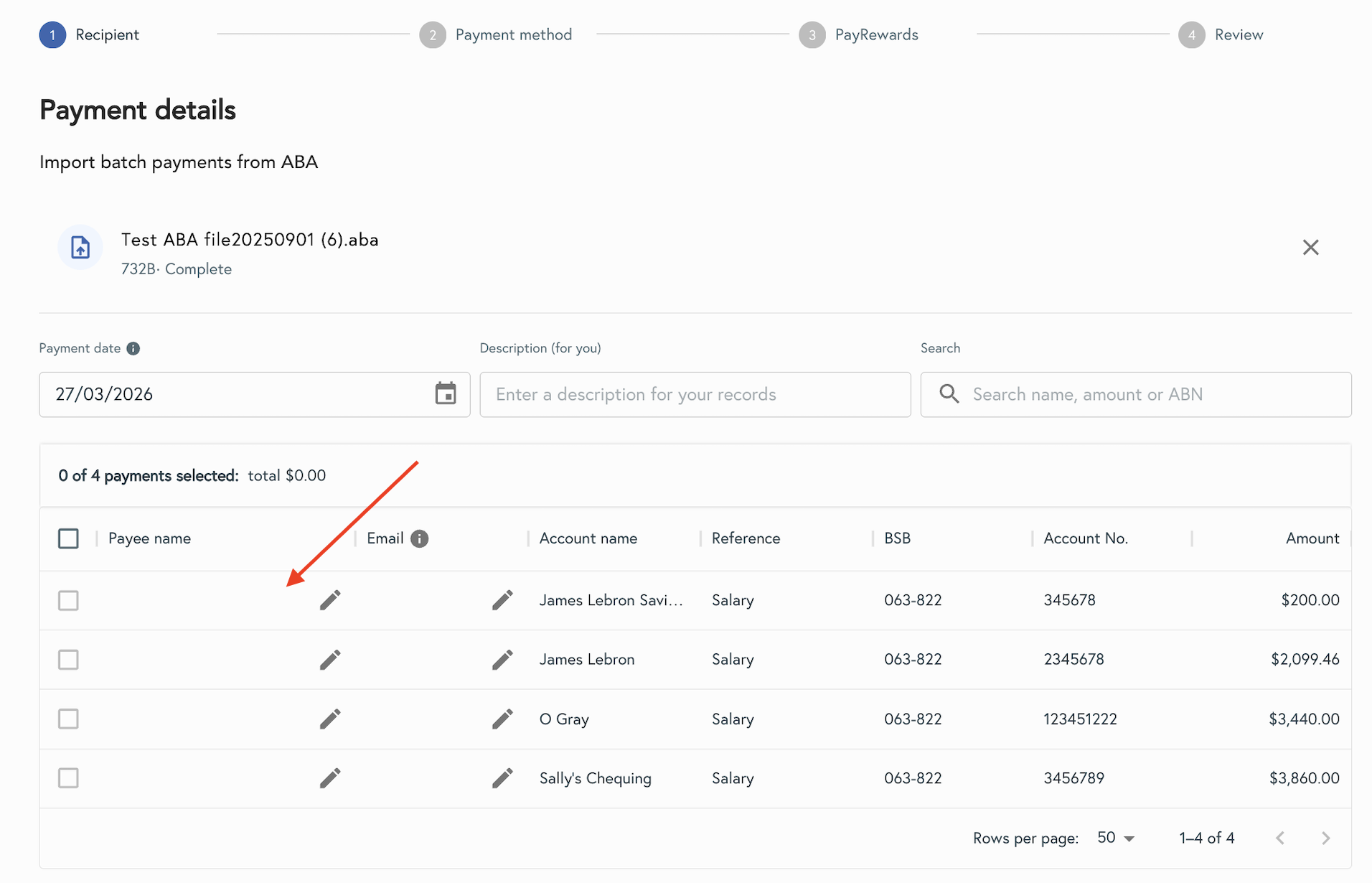Image resolution: width=1372 pixels, height=883 pixels.
Task: Sort by Amount column header
Action: (x=1312, y=538)
